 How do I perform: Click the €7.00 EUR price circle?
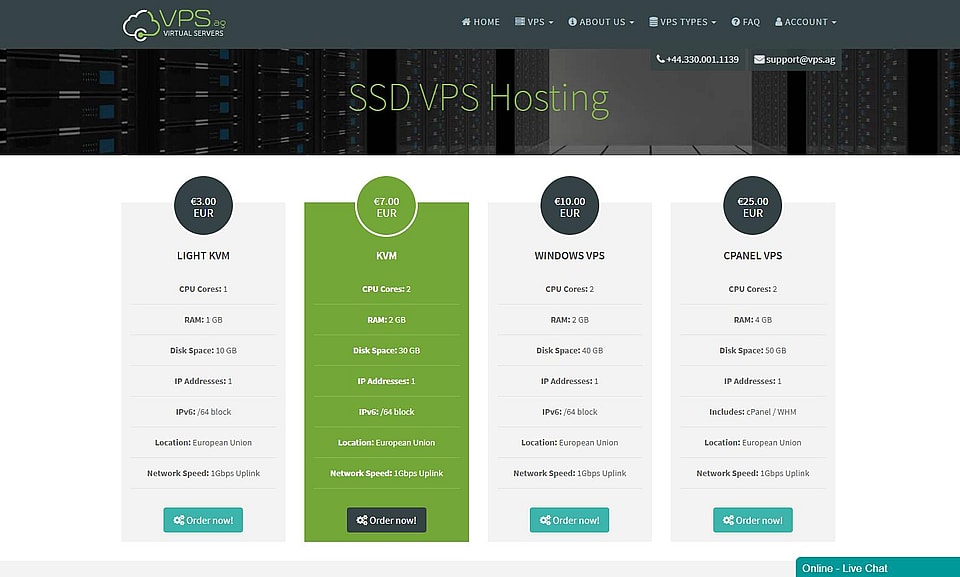click(386, 206)
